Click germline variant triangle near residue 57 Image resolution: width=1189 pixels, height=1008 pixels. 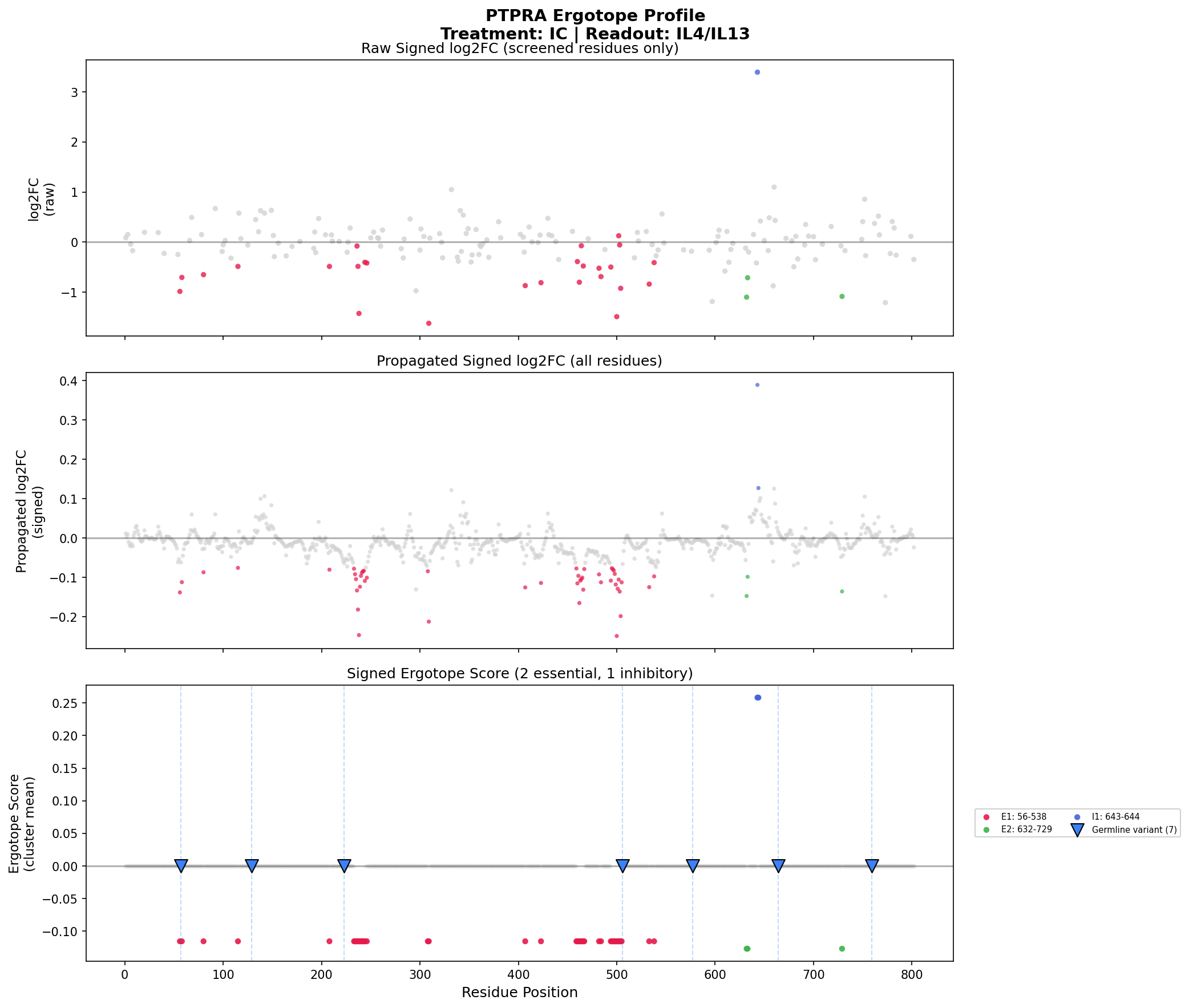pos(181,866)
